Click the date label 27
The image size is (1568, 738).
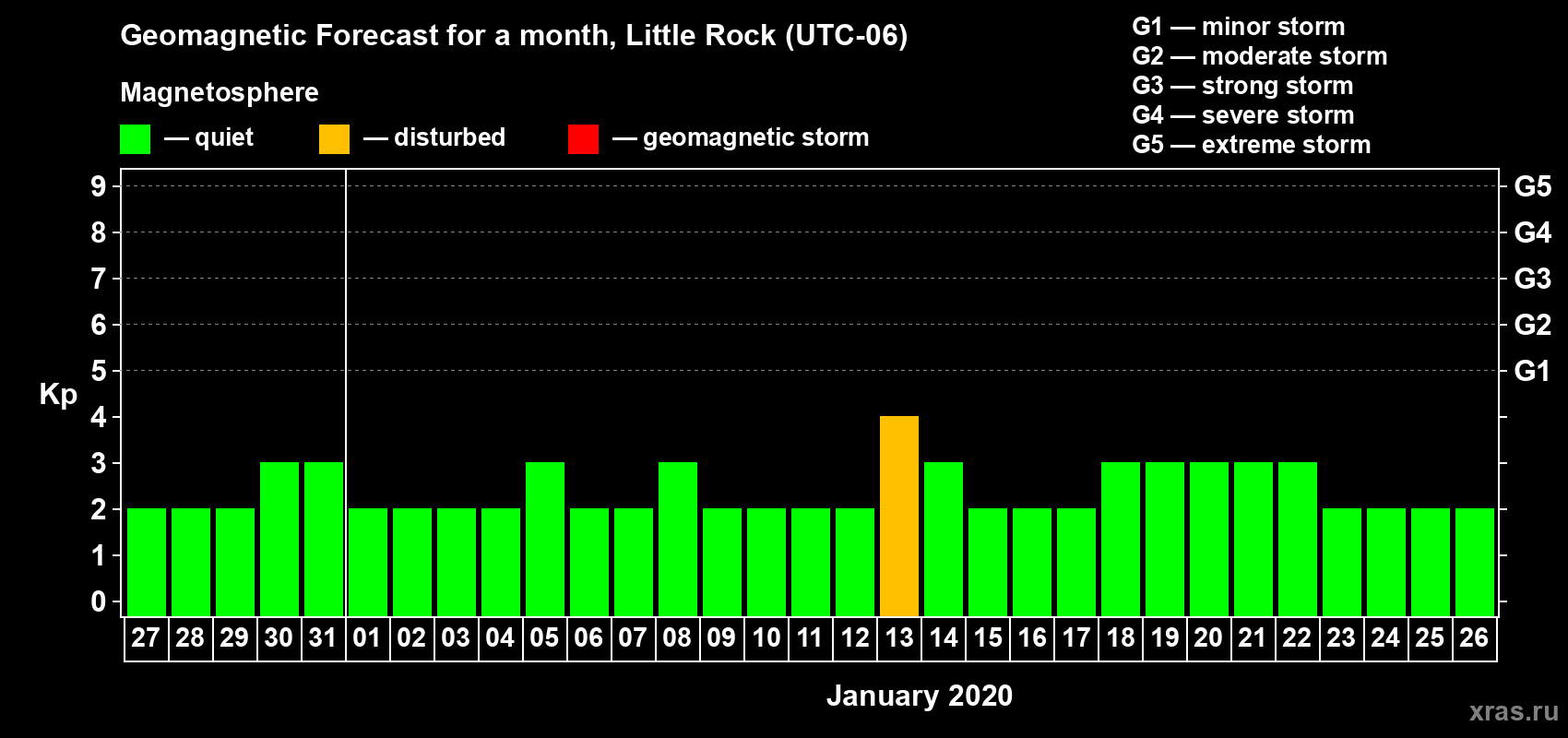[146, 637]
